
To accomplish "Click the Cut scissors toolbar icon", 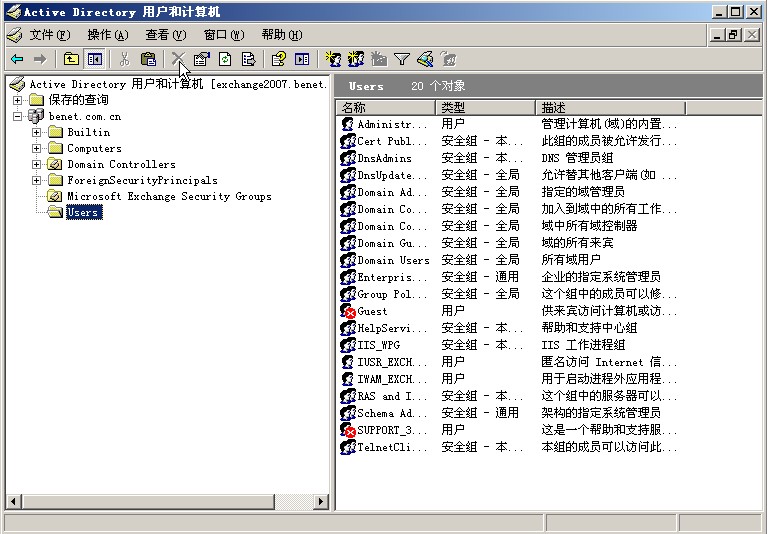I will tap(124, 60).
